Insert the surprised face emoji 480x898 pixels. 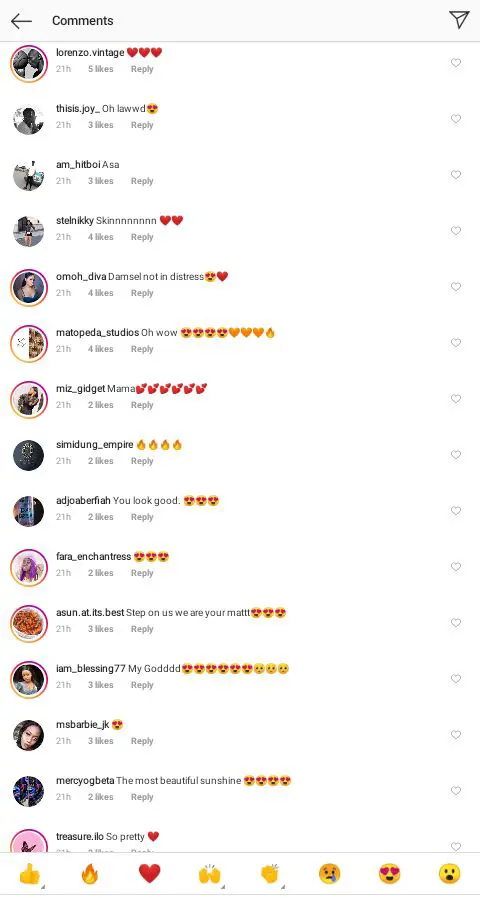(450, 874)
